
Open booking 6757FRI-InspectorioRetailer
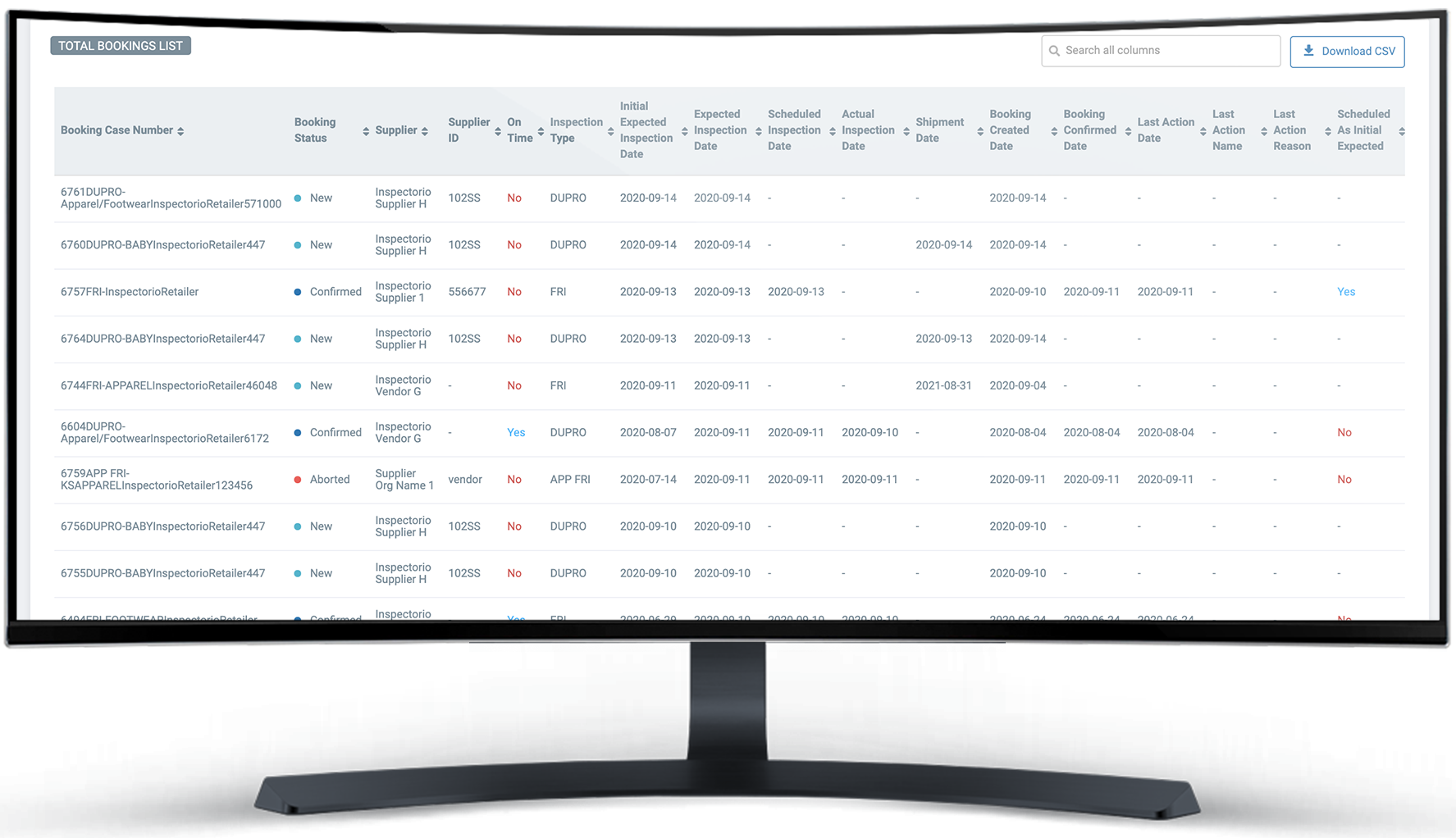[x=130, y=292]
